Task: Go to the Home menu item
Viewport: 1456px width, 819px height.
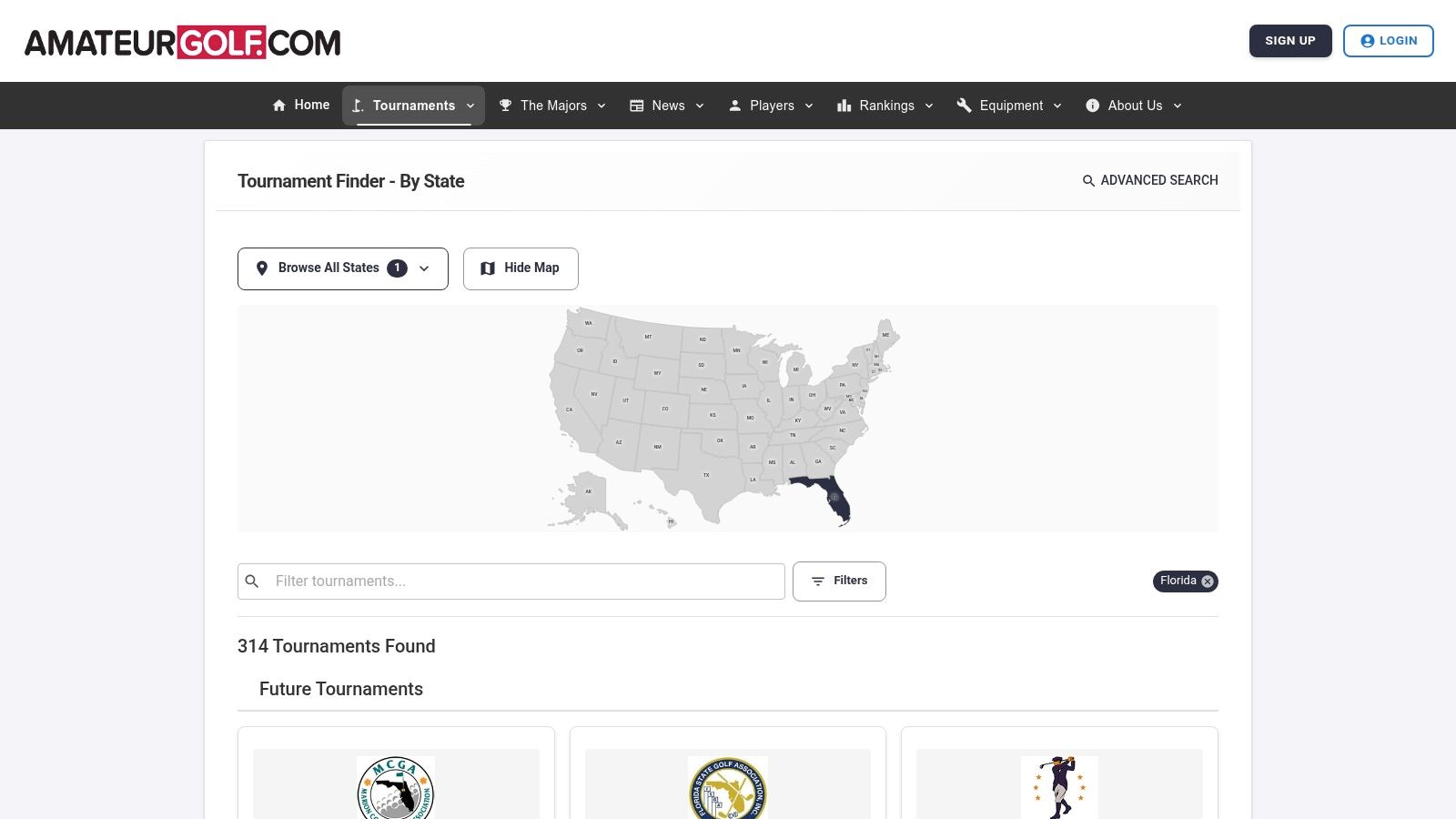Action: click(x=301, y=106)
